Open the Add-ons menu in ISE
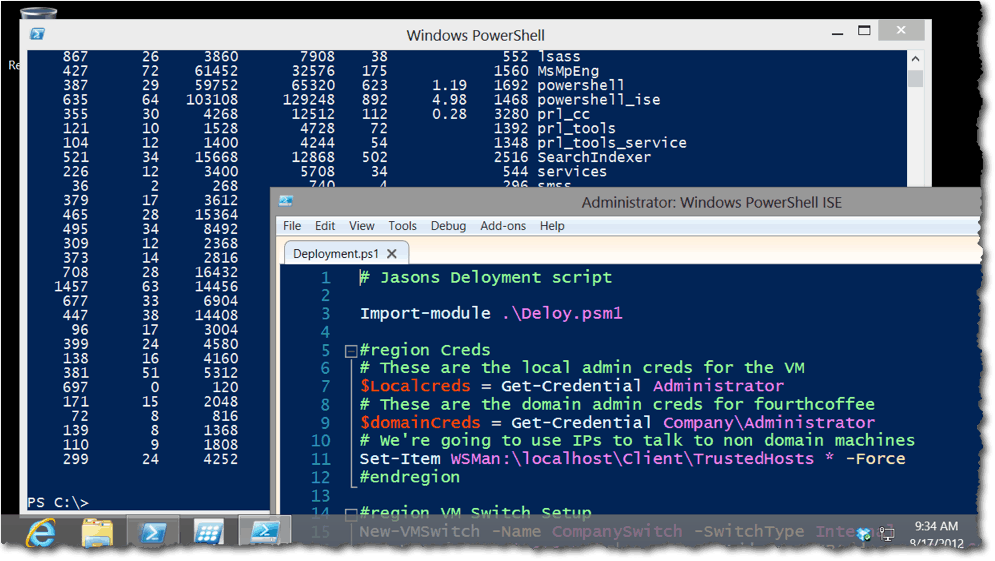The height and width of the screenshot is (561, 995). 503,226
